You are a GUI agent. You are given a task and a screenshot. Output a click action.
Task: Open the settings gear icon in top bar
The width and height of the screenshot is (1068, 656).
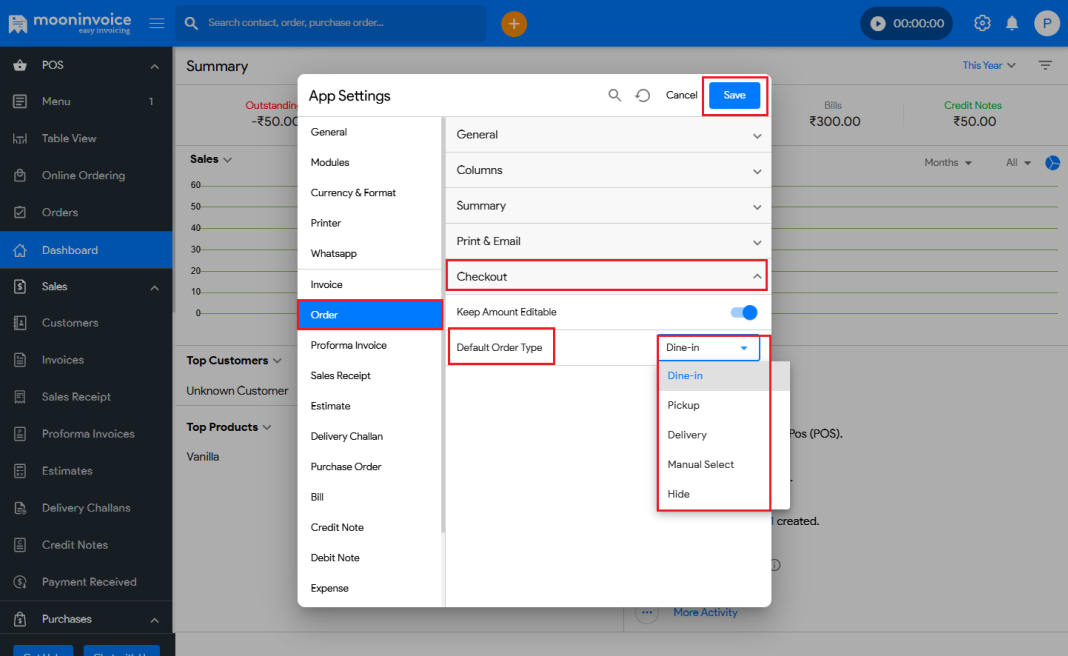click(982, 23)
